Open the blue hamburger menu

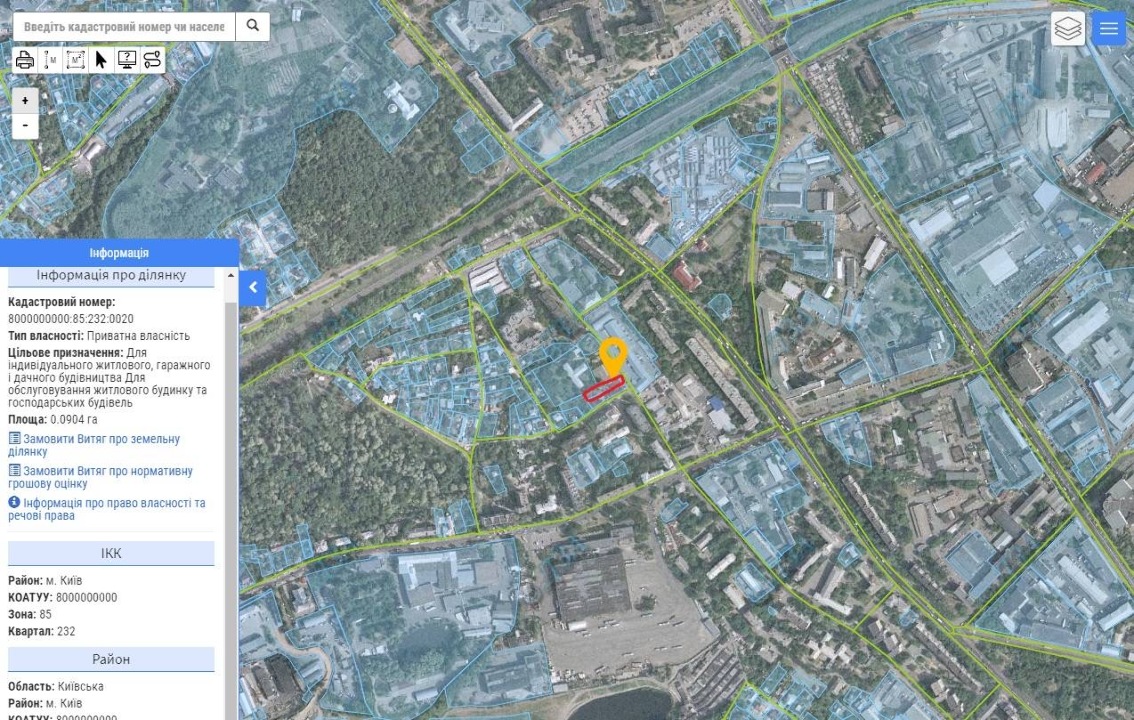[x=1109, y=29]
